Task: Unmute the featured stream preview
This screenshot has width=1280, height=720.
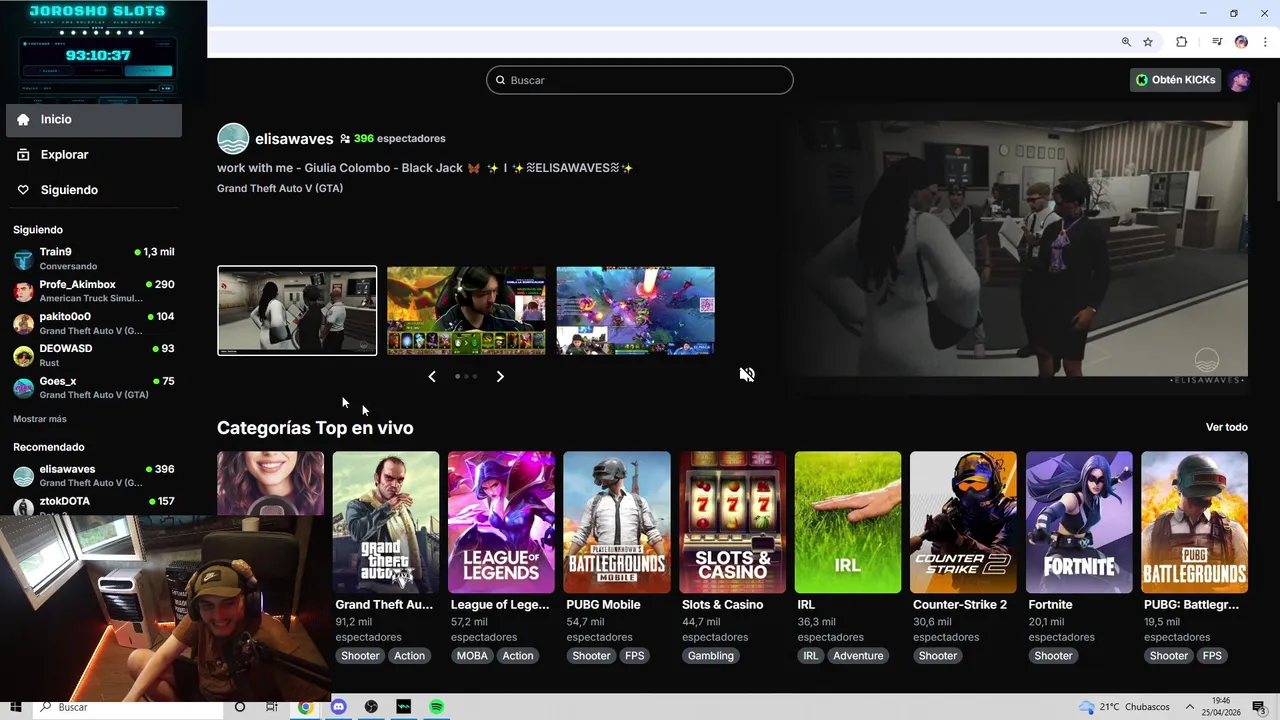Action: tap(747, 374)
